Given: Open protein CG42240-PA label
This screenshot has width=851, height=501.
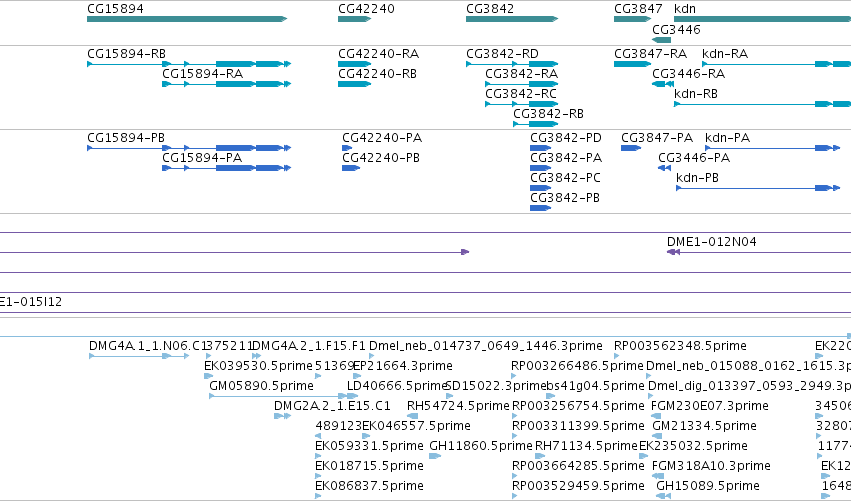Looking at the screenshot, I should [382, 138].
